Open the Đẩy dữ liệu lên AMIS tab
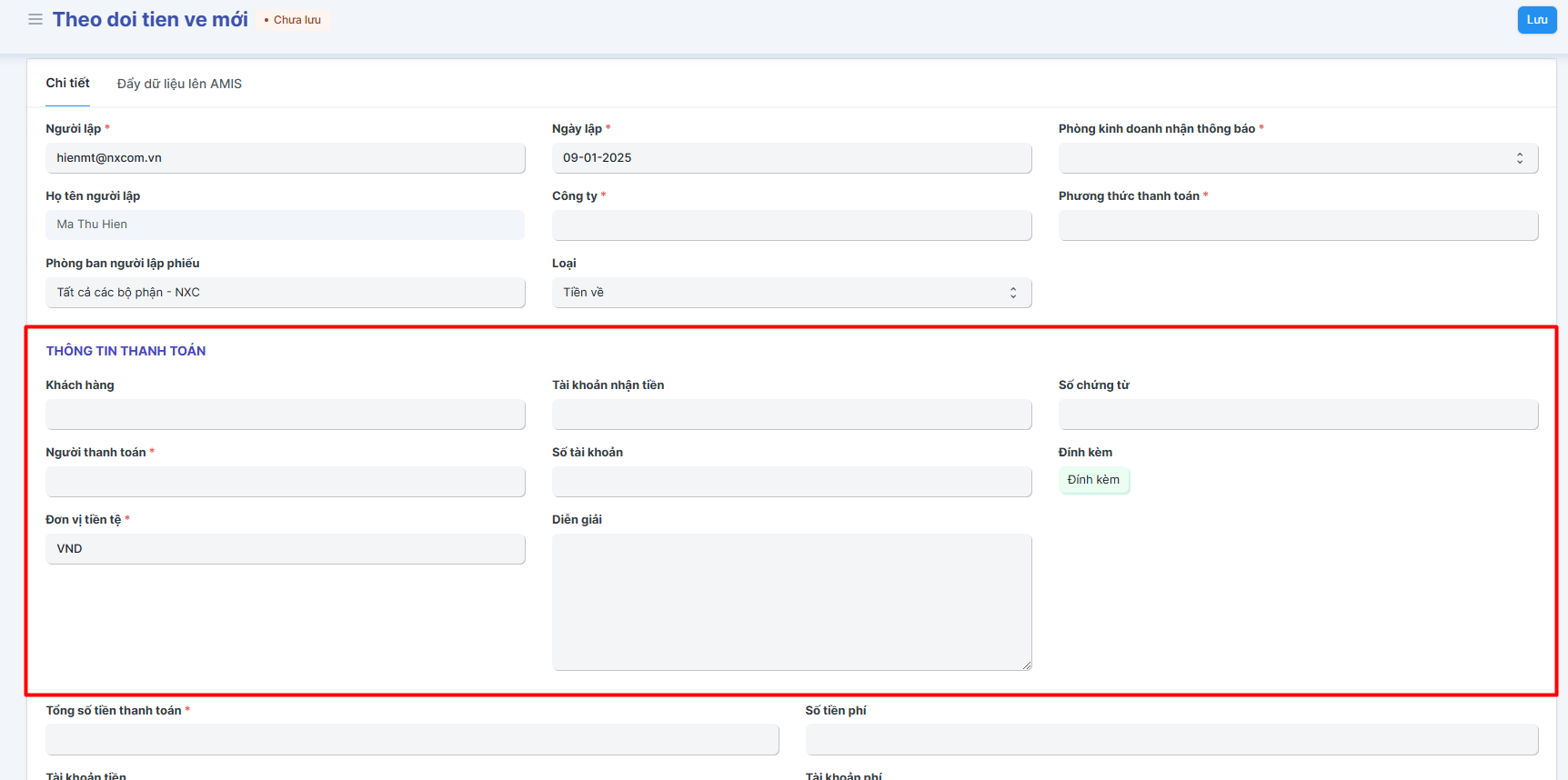The height and width of the screenshot is (780, 1568). point(179,84)
